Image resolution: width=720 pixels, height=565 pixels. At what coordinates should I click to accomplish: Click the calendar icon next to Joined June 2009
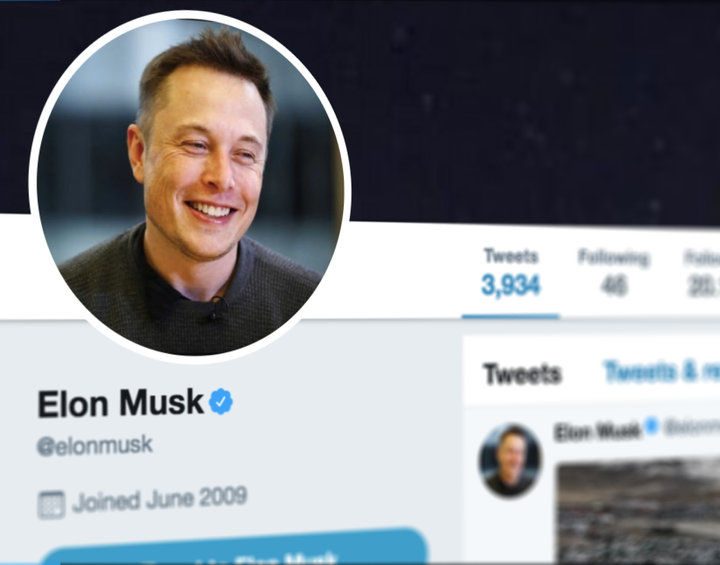51,505
